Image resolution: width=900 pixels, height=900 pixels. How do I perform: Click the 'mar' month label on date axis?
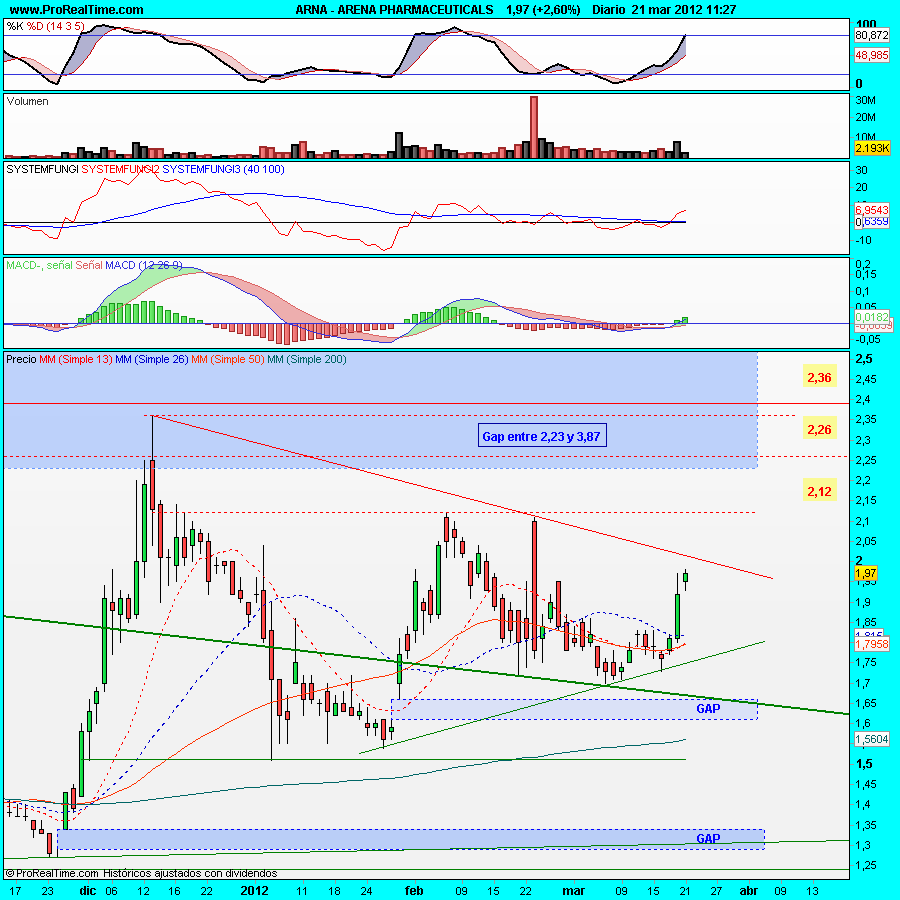(574, 890)
